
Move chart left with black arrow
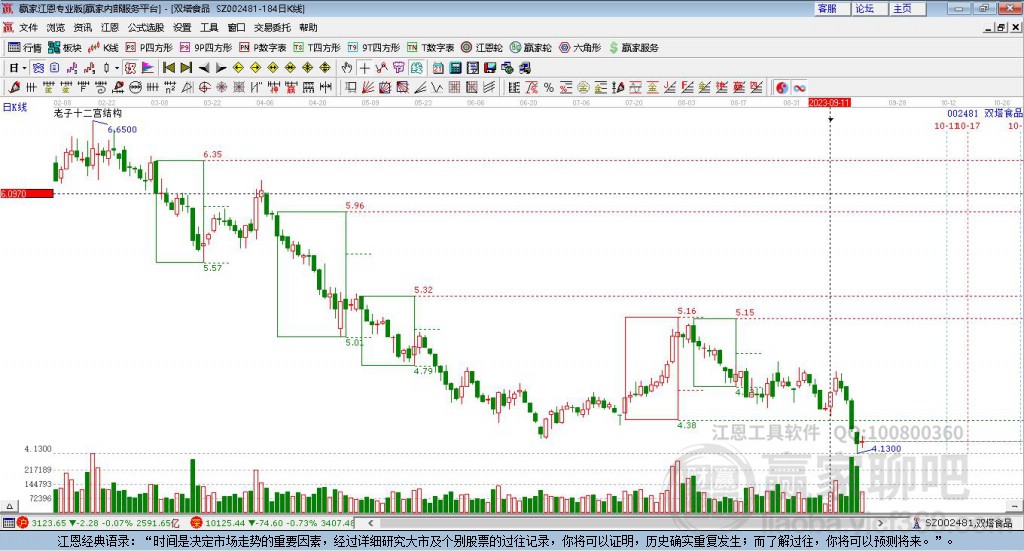[x=204, y=68]
